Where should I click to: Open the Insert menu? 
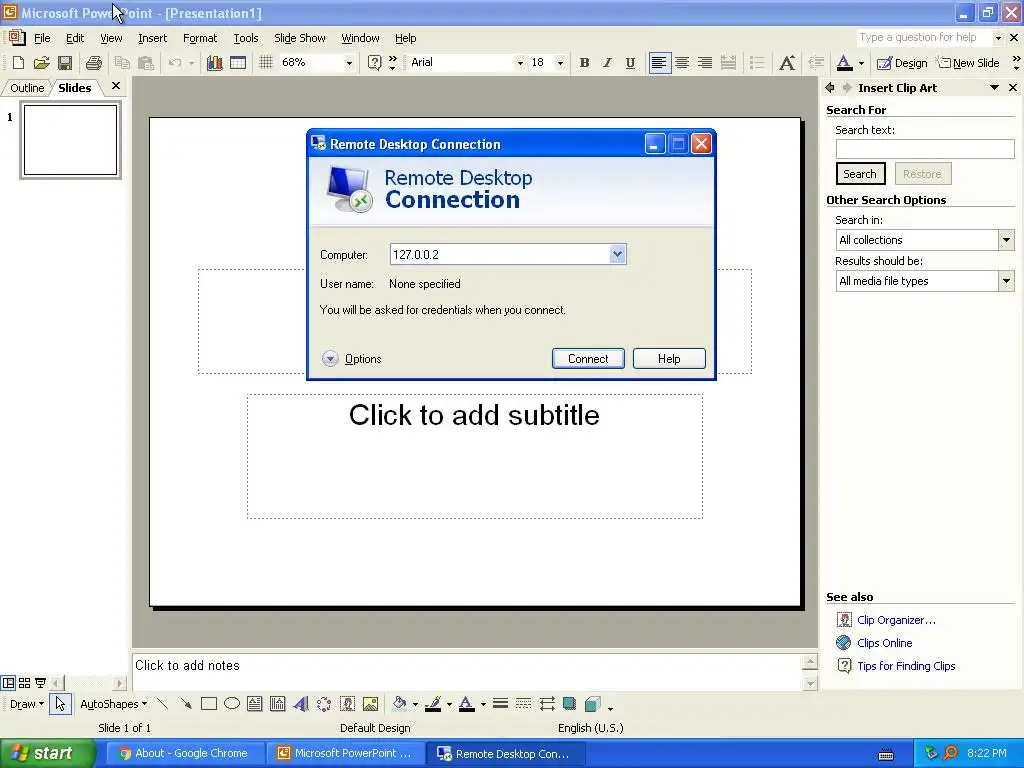(x=152, y=38)
